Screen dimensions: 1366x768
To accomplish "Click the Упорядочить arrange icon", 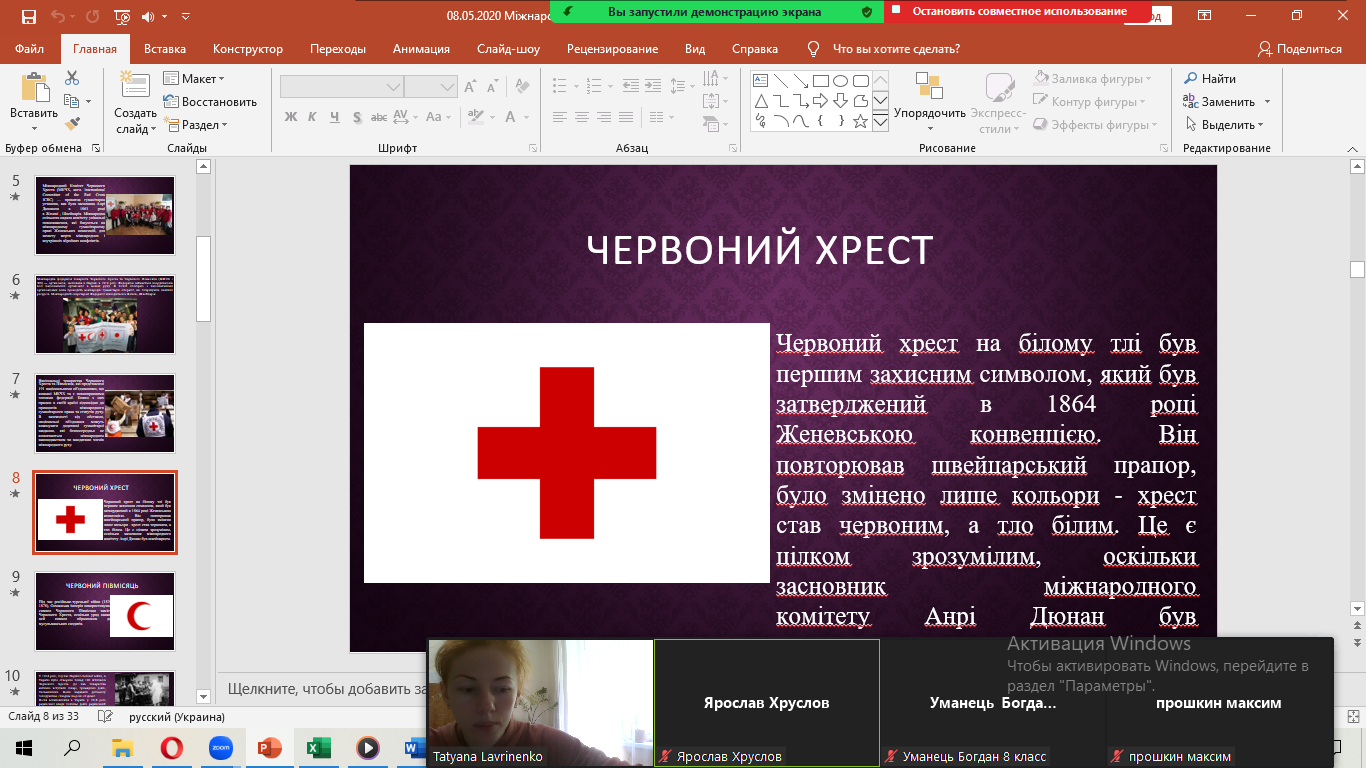I will tap(929, 87).
